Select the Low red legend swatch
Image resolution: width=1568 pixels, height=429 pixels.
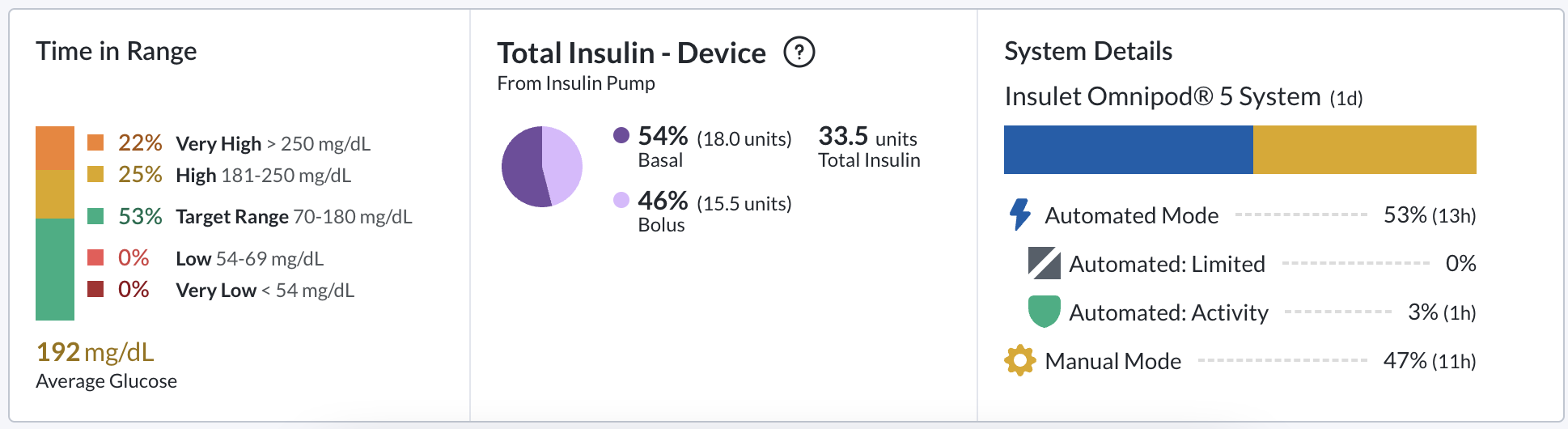pos(95,257)
